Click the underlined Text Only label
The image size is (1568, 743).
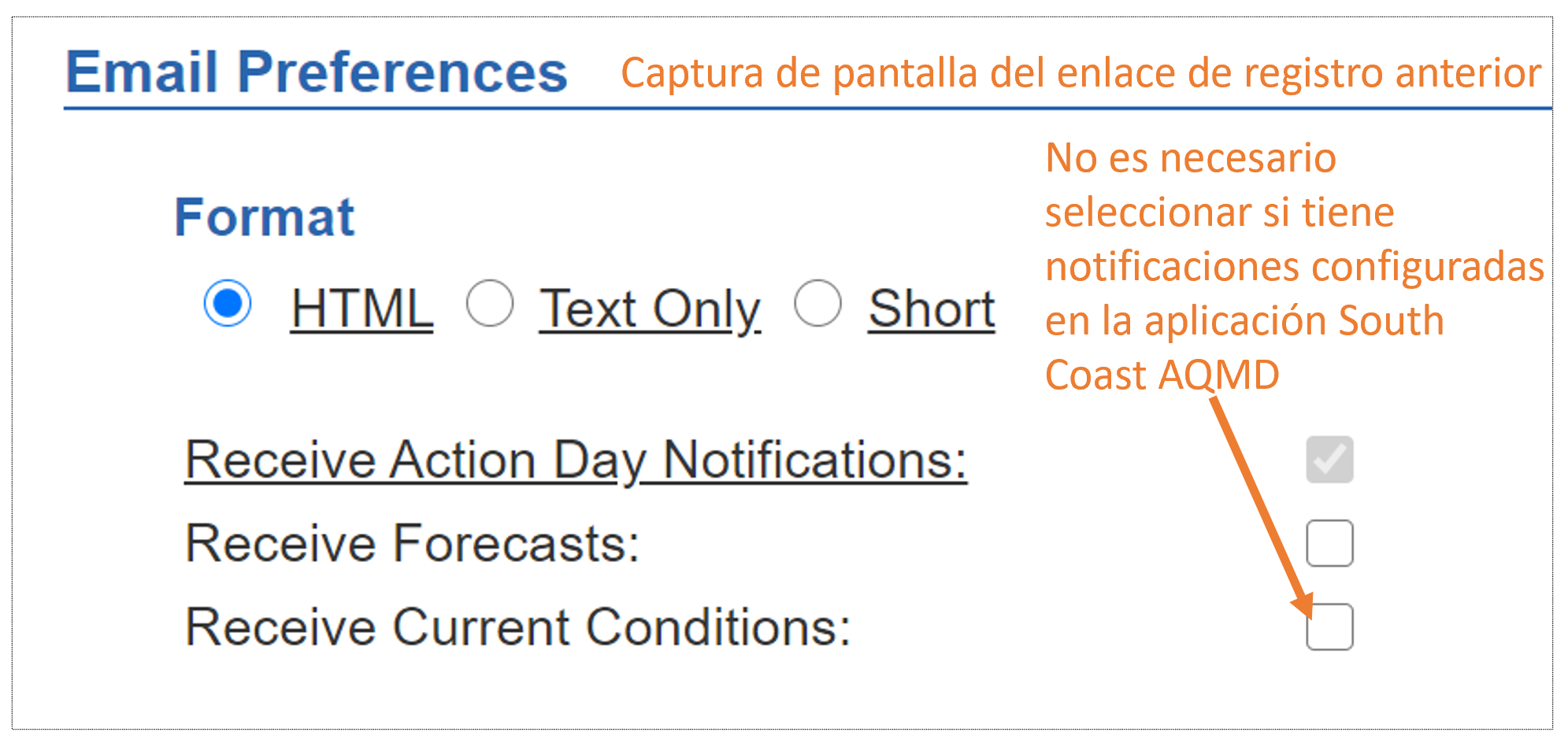click(650, 310)
